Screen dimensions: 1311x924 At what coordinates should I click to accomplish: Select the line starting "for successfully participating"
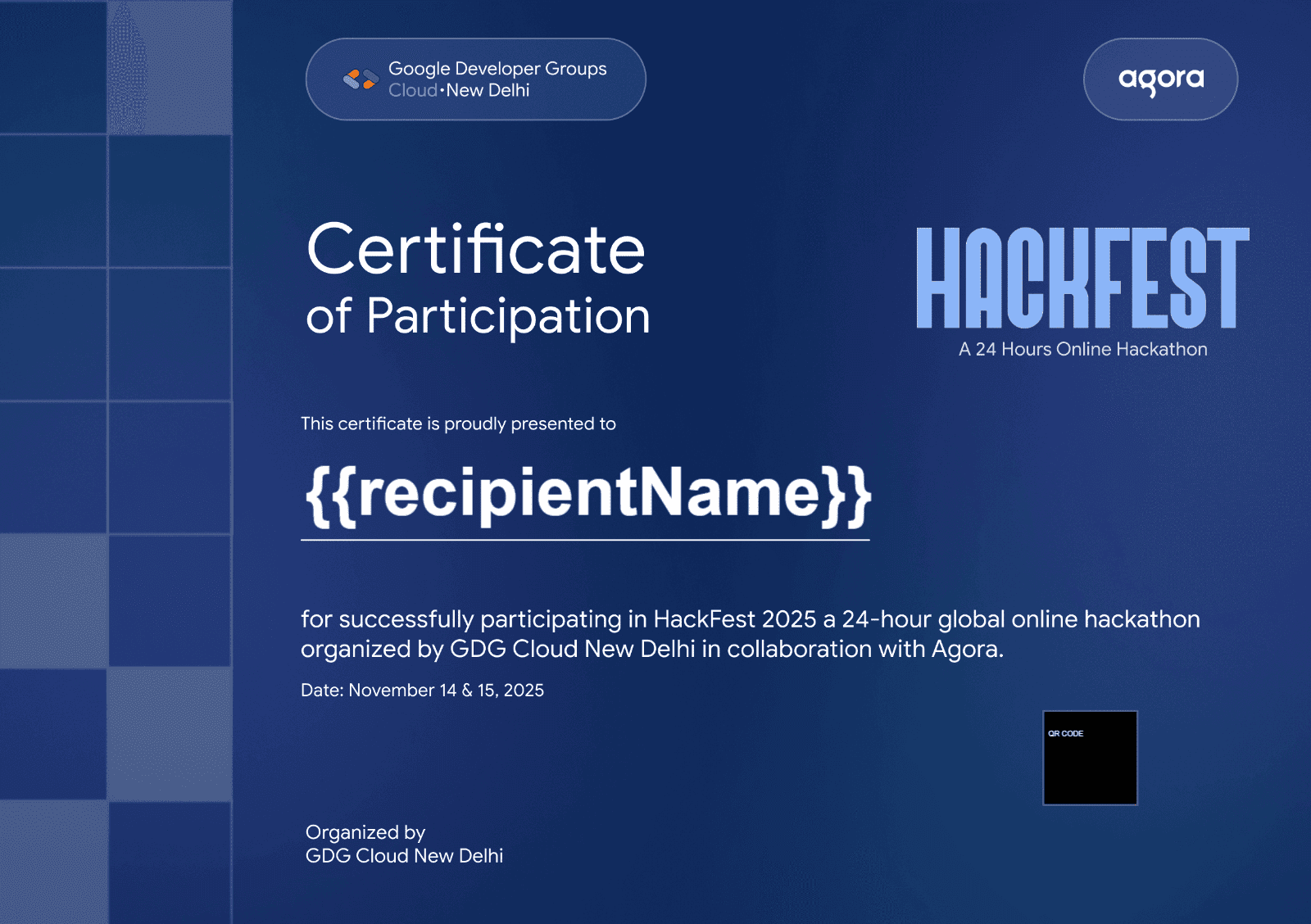(750, 619)
